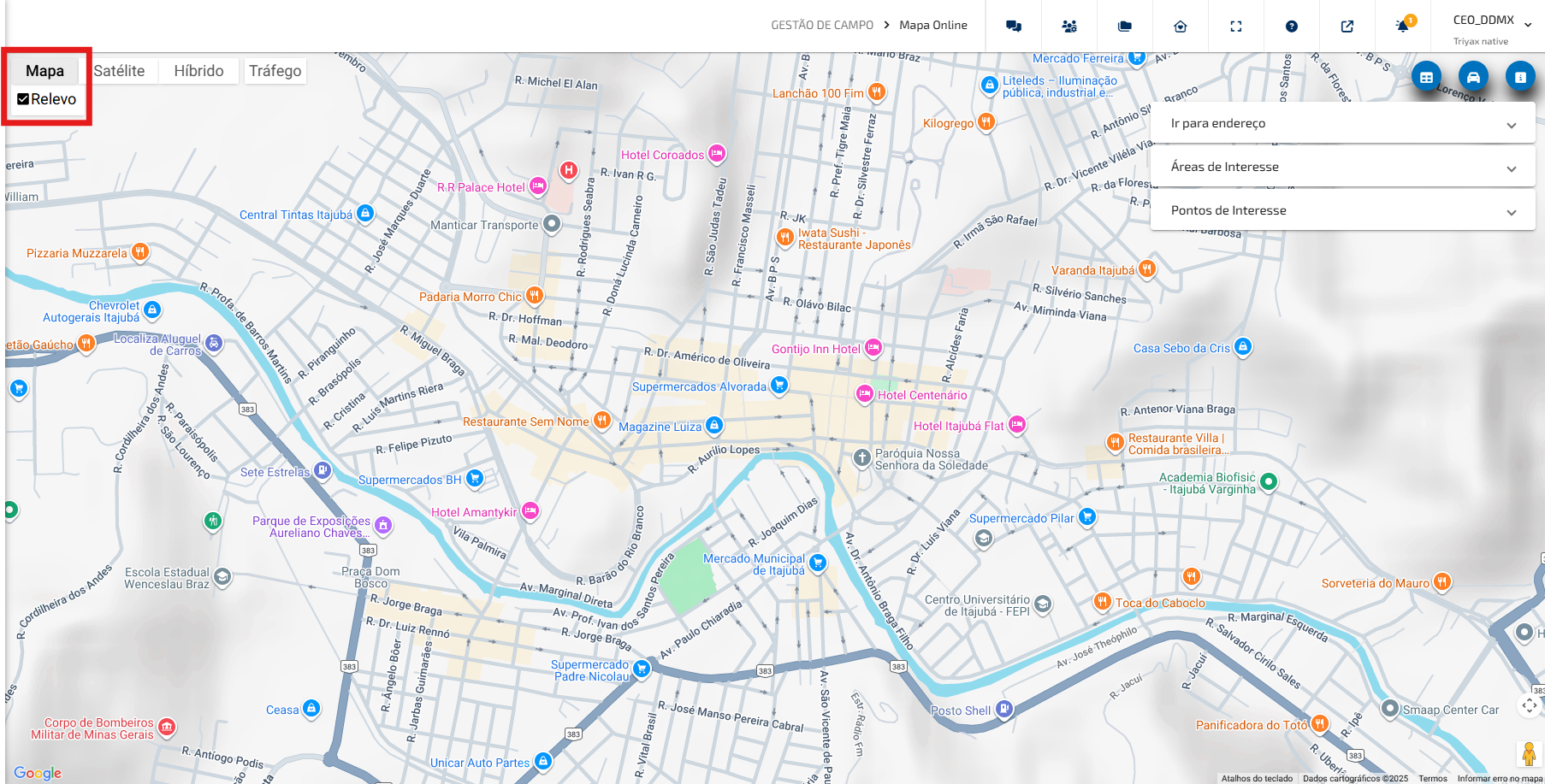Click the Panificadora do Totó label
Viewport: 1545px width, 784px height.
[1252, 725]
